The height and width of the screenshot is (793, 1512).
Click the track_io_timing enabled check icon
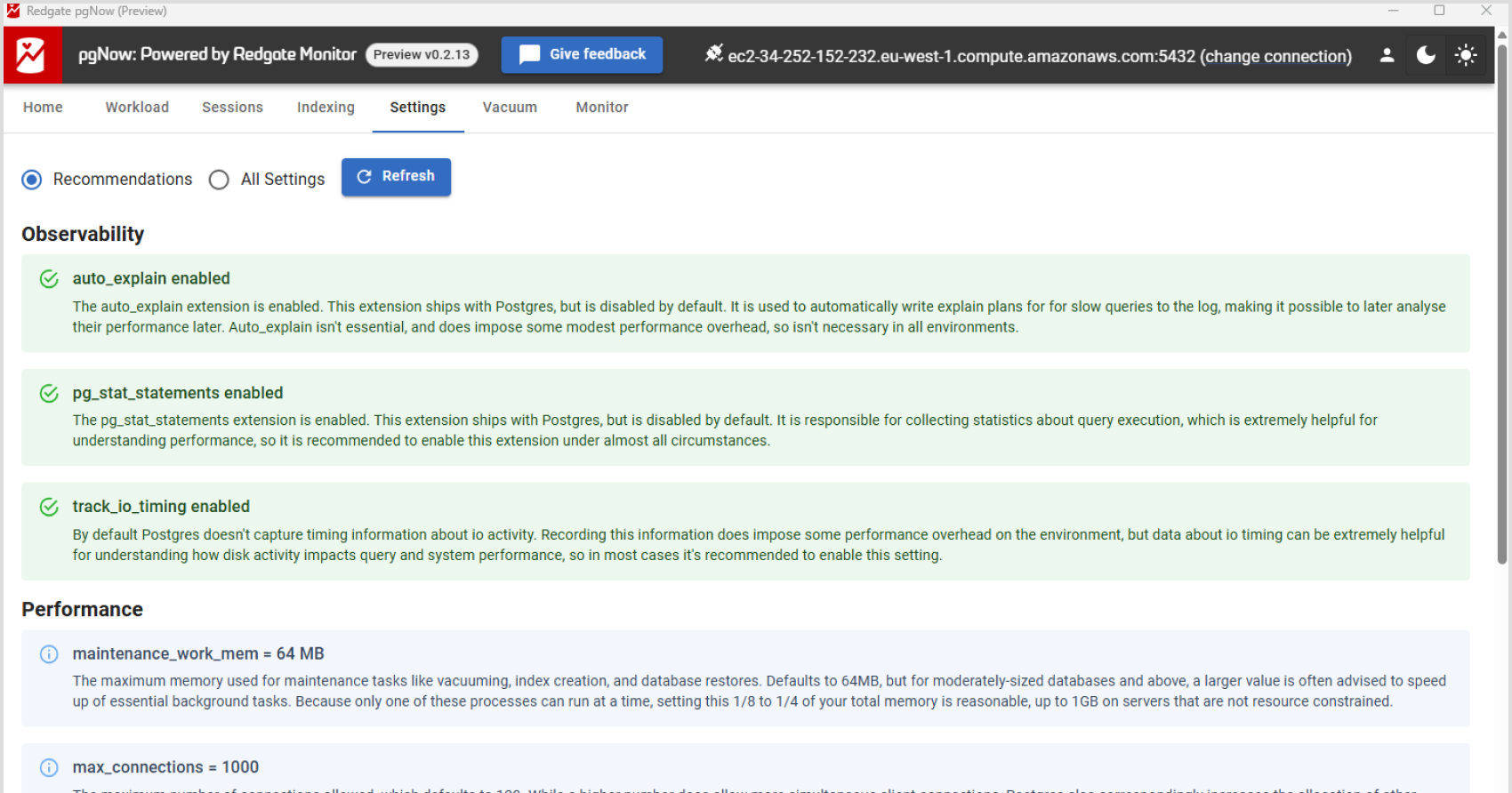coord(49,507)
